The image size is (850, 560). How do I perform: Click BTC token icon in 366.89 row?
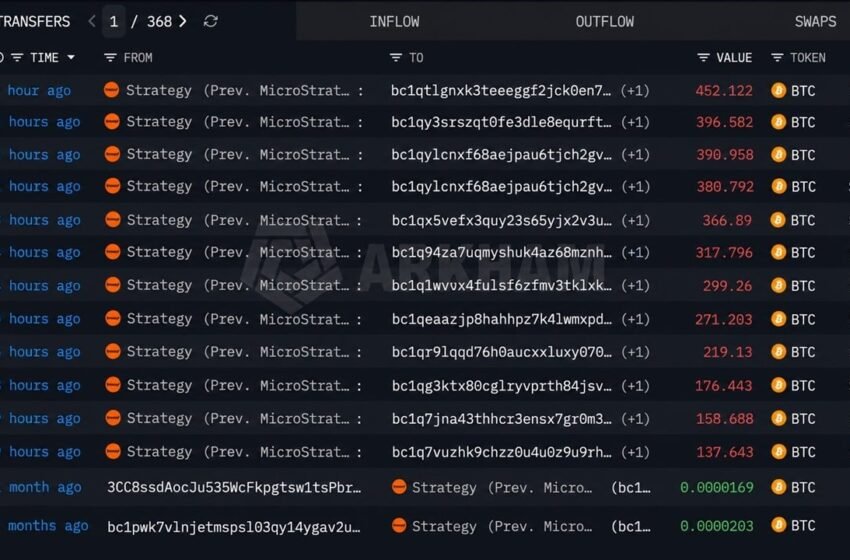coord(778,220)
